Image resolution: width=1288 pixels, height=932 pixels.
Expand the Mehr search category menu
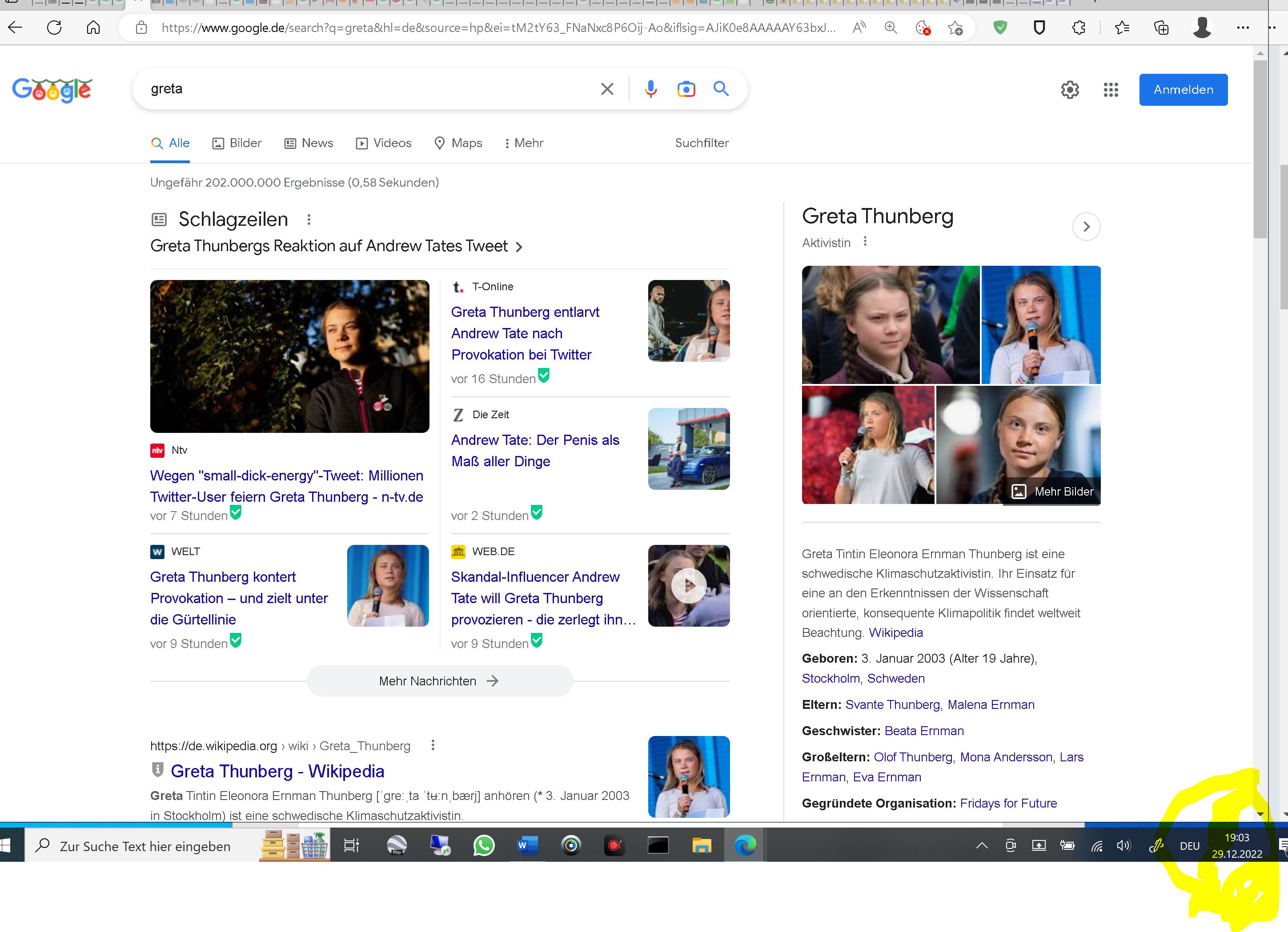click(x=524, y=143)
